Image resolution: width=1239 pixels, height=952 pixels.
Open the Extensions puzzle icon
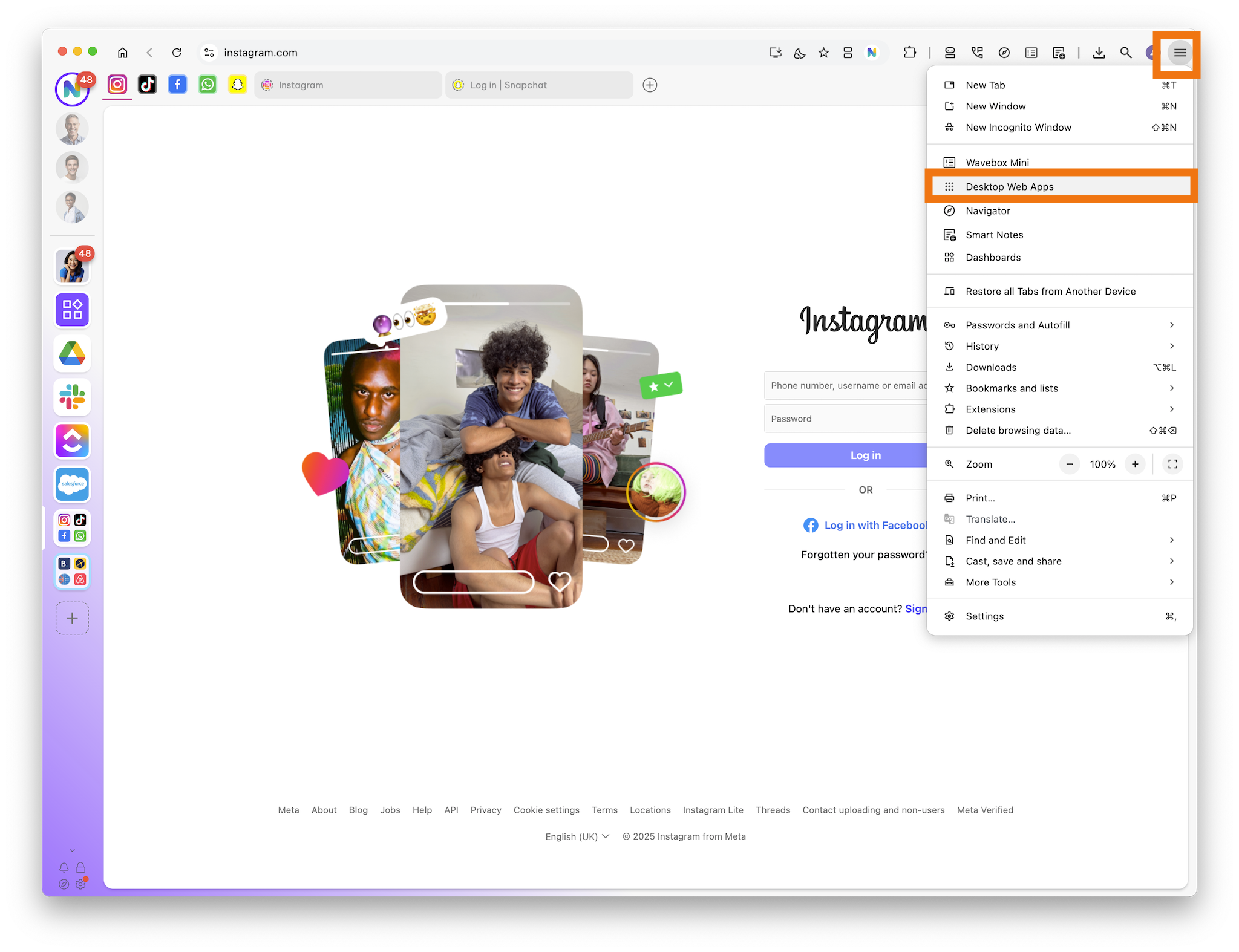[909, 53]
